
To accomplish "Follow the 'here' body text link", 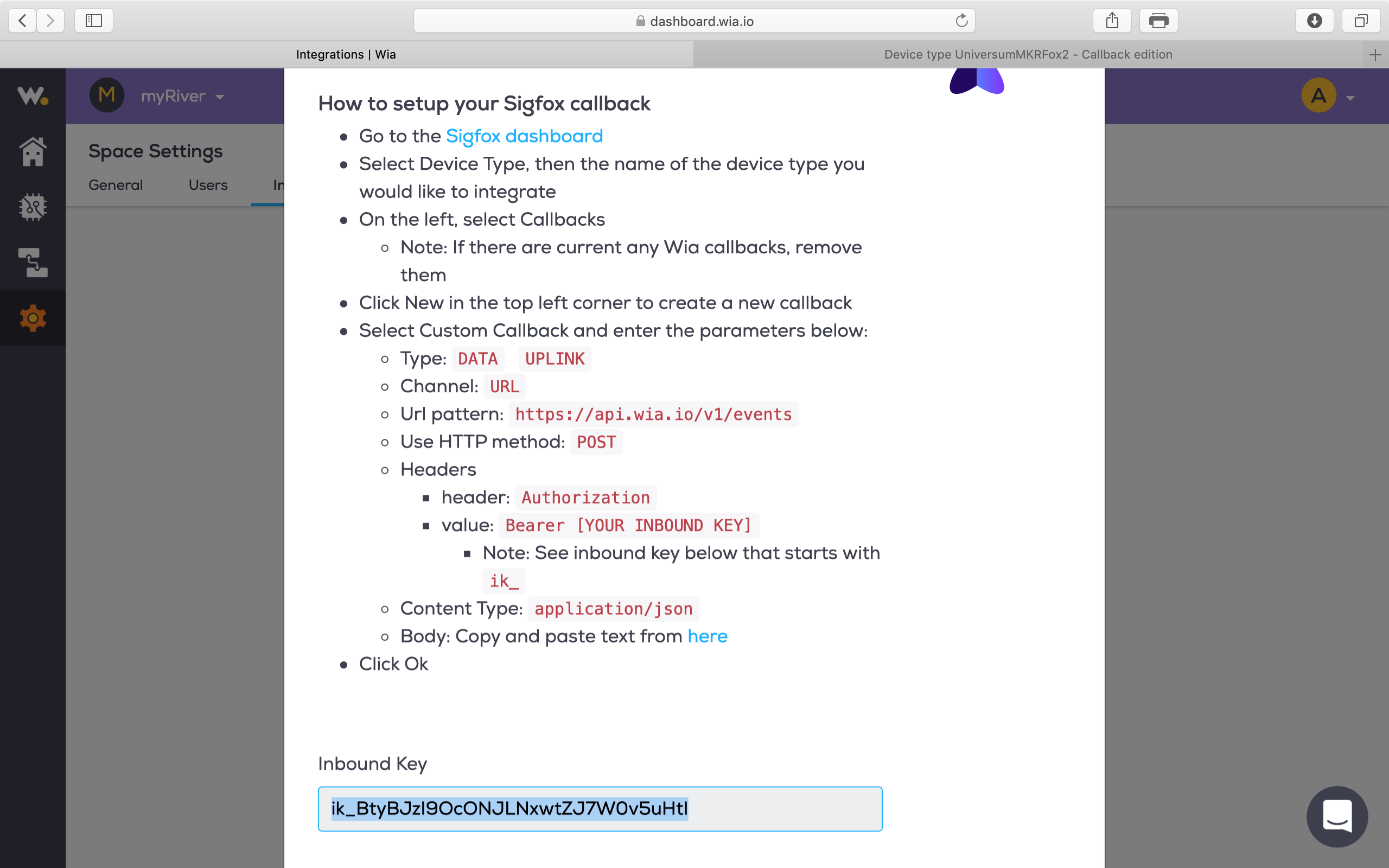I will click(707, 636).
